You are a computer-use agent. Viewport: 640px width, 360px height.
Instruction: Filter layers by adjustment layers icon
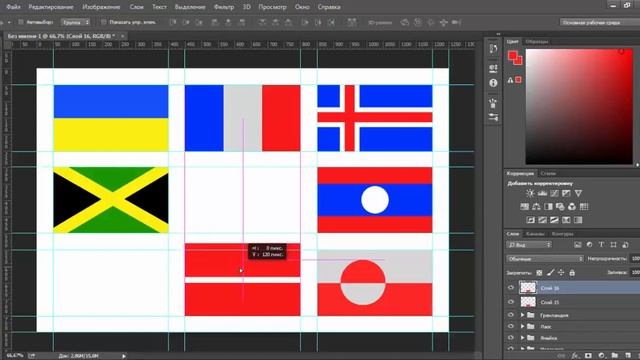click(x=589, y=245)
